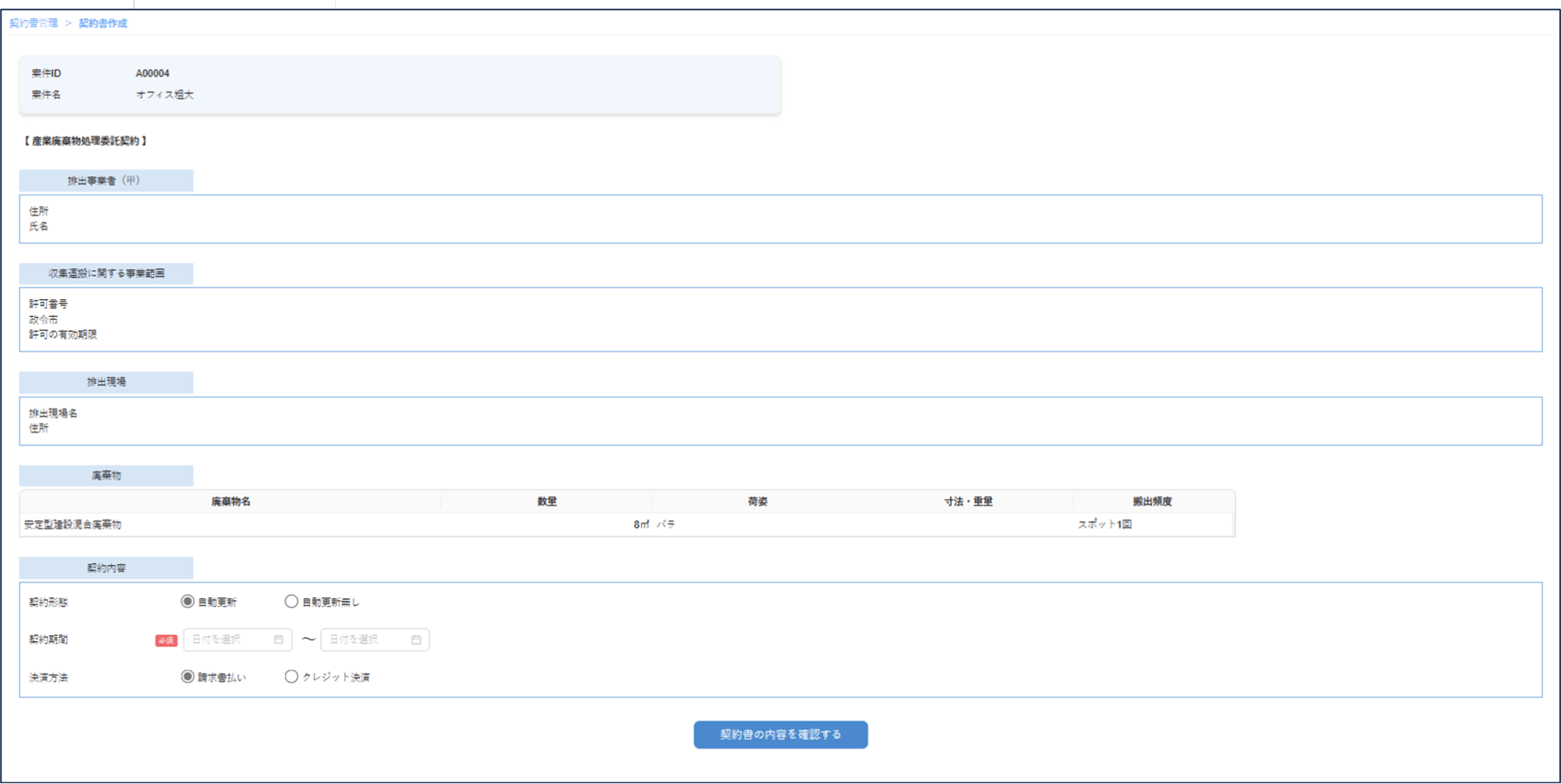Choose クレジット決済 as payment method
The width and height of the screenshot is (1561, 784).
[x=291, y=676]
